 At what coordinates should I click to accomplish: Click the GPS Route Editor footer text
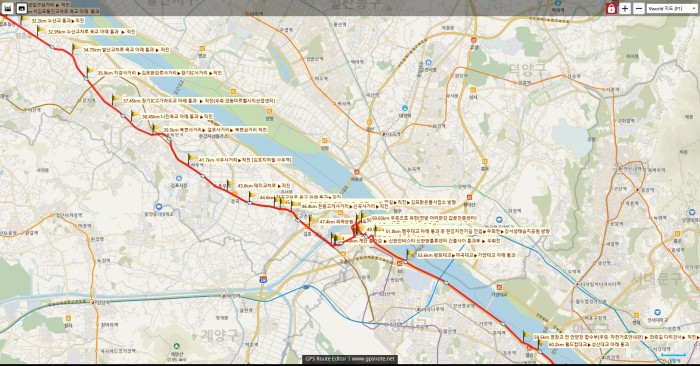[x=327, y=359]
